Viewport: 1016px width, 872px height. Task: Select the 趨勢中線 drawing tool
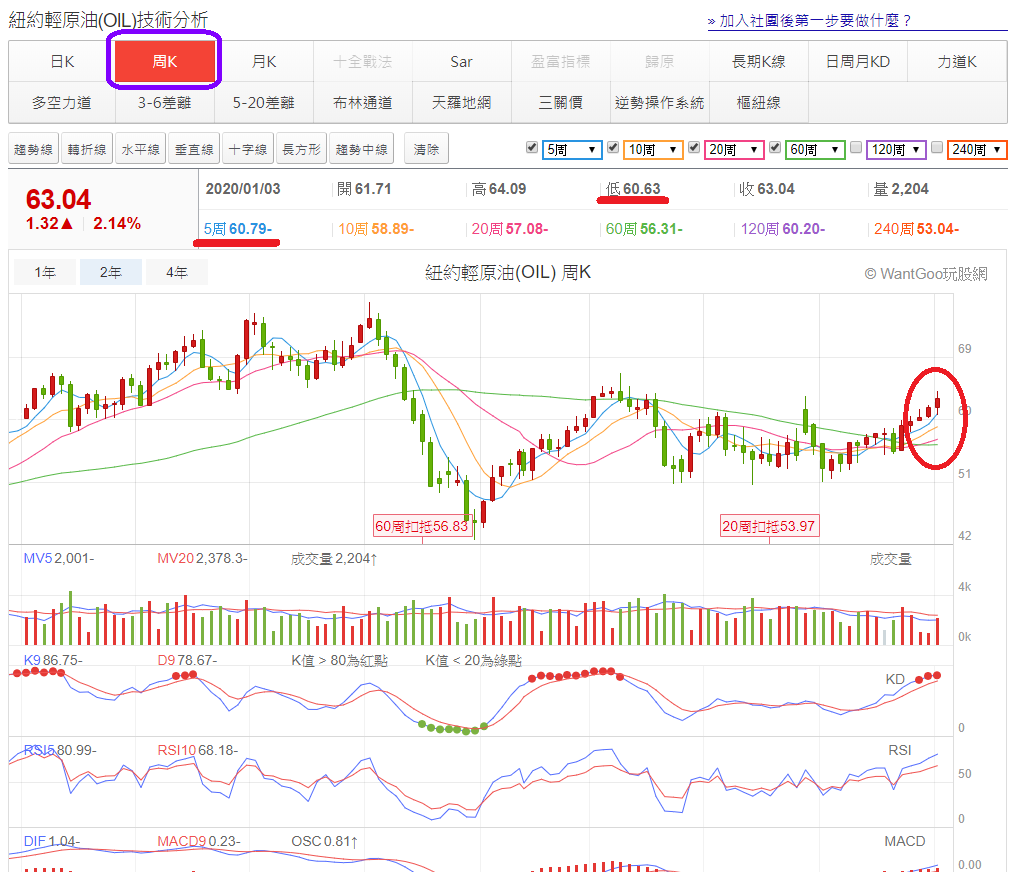pyautogui.click(x=361, y=150)
